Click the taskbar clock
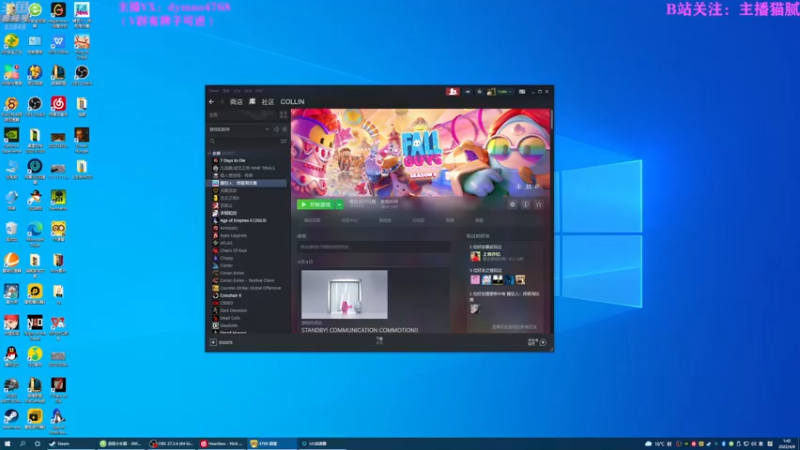Image resolution: width=800 pixels, height=450 pixels. (x=789, y=444)
